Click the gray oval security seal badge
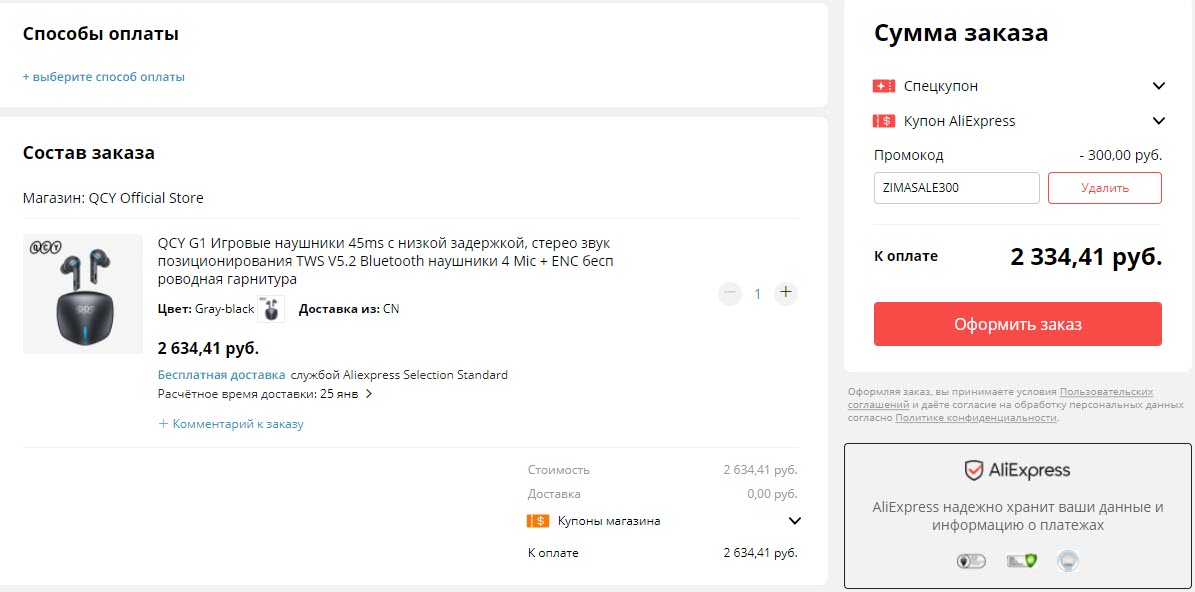 pos(970,561)
